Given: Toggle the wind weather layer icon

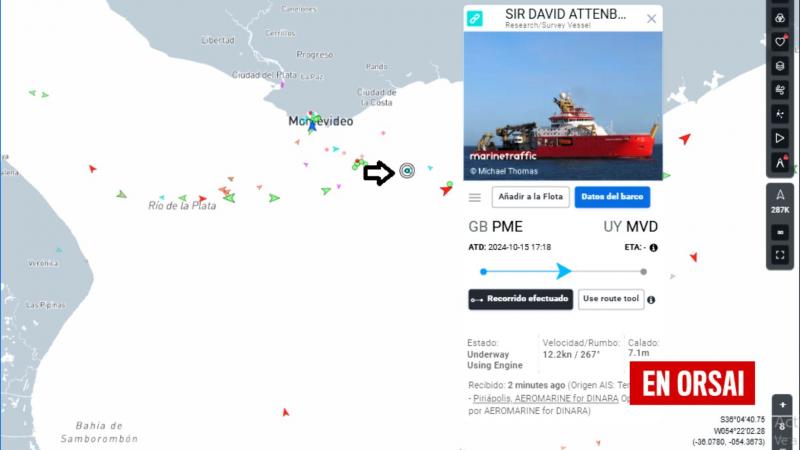Looking at the screenshot, I should (780, 90).
